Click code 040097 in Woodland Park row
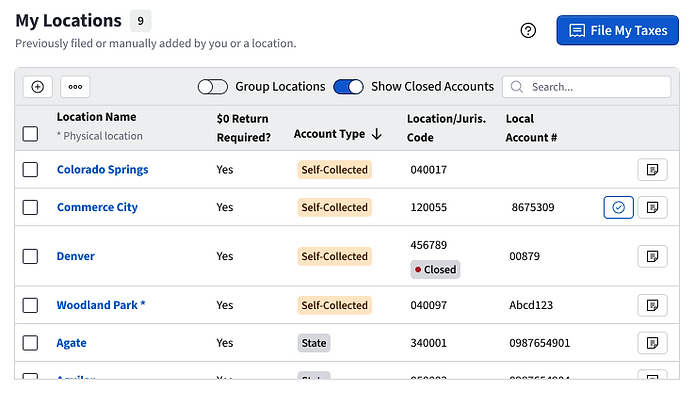Viewport: 694px width, 393px height. pyautogui.click(x=428, y=305)
